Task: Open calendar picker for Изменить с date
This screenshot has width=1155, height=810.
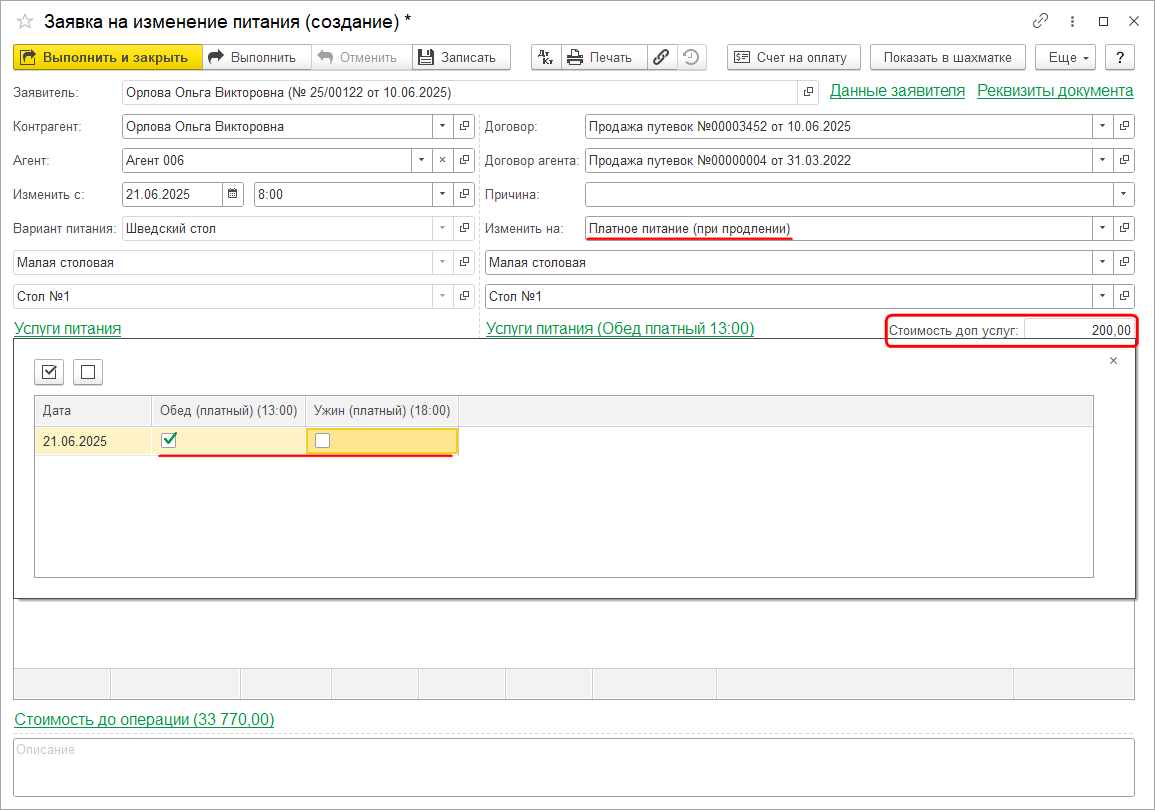Action: click(233, 194)
